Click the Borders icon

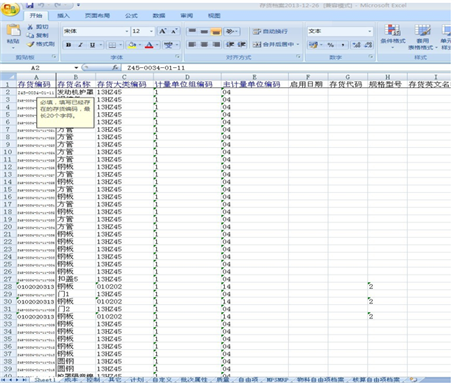point(113,45)
